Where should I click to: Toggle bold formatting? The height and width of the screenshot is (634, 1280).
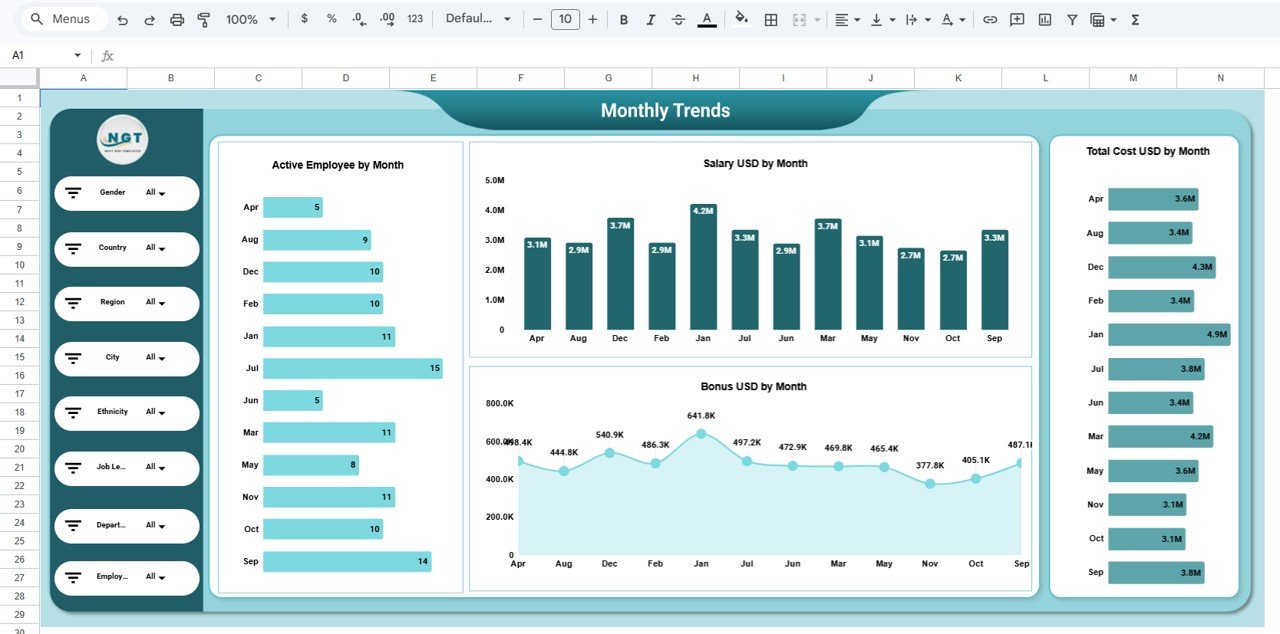[x=624, y=20]
